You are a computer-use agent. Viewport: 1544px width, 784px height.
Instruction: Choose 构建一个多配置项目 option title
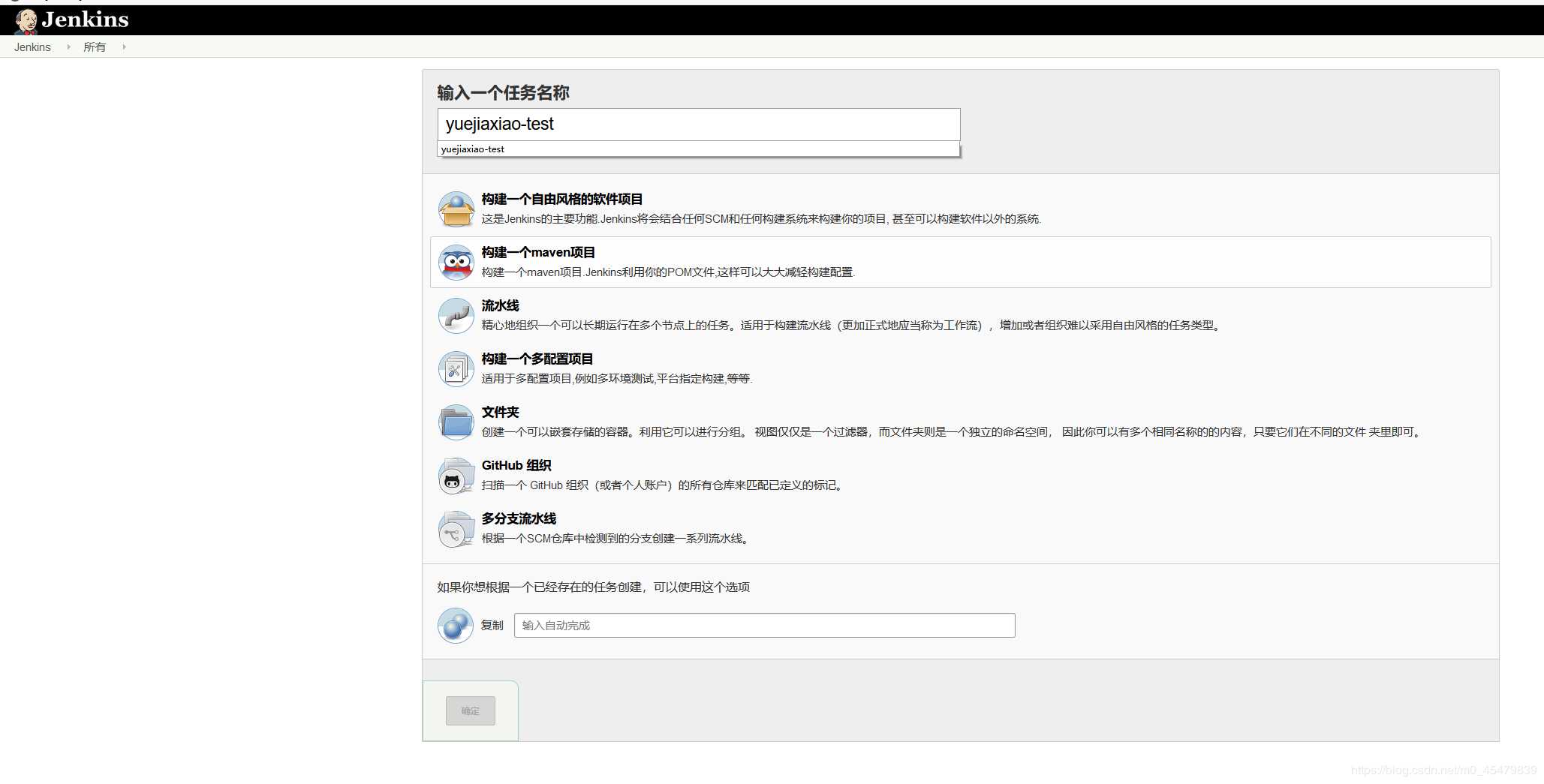(x=537, y=359)
